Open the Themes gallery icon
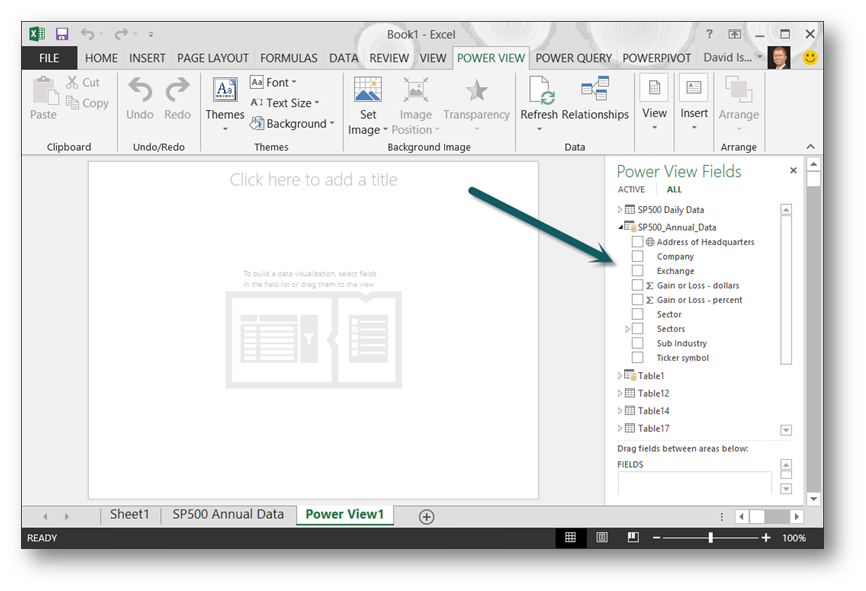866x591 pixels. coord(225,90)
